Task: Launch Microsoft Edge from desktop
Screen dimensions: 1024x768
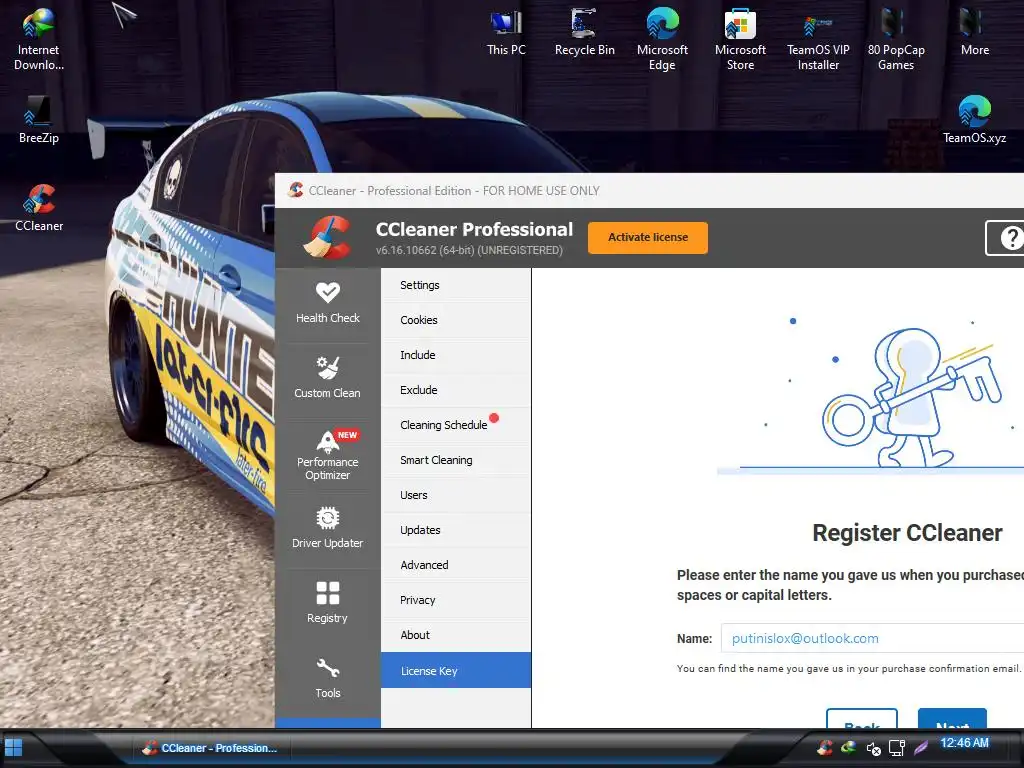Action: [662, 39]
